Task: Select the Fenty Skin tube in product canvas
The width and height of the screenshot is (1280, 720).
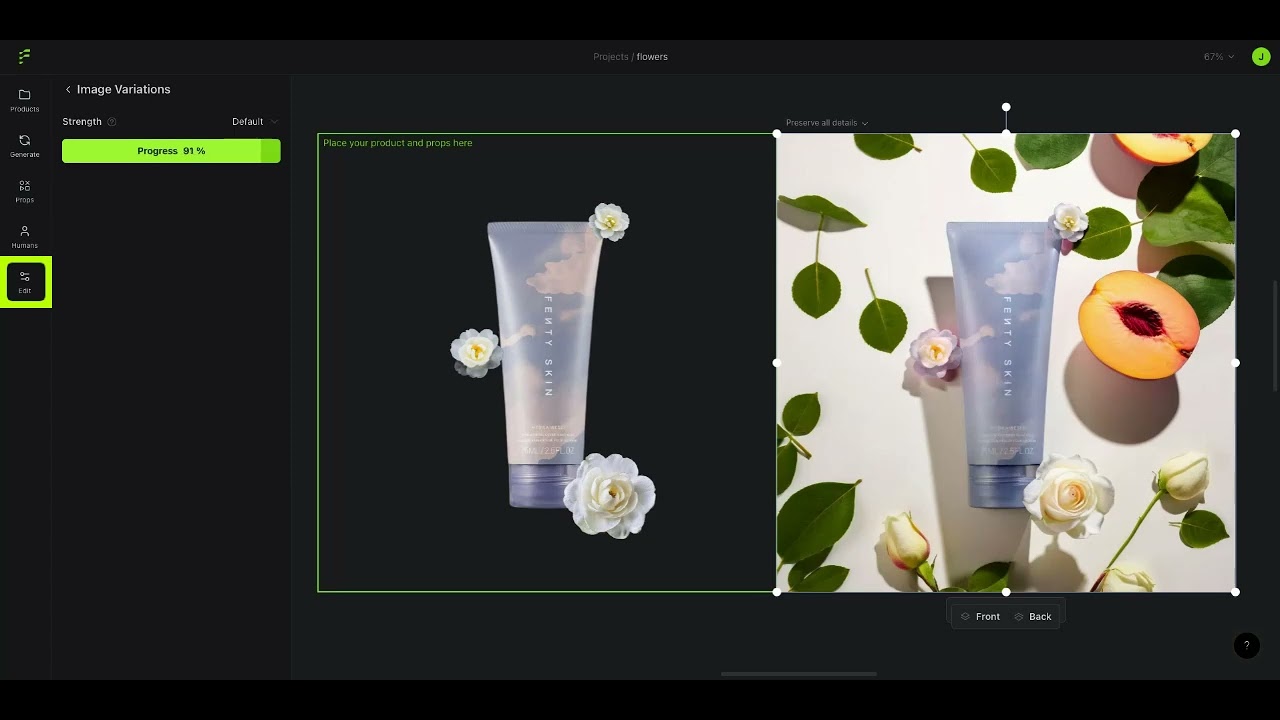Action: (545, 365)
